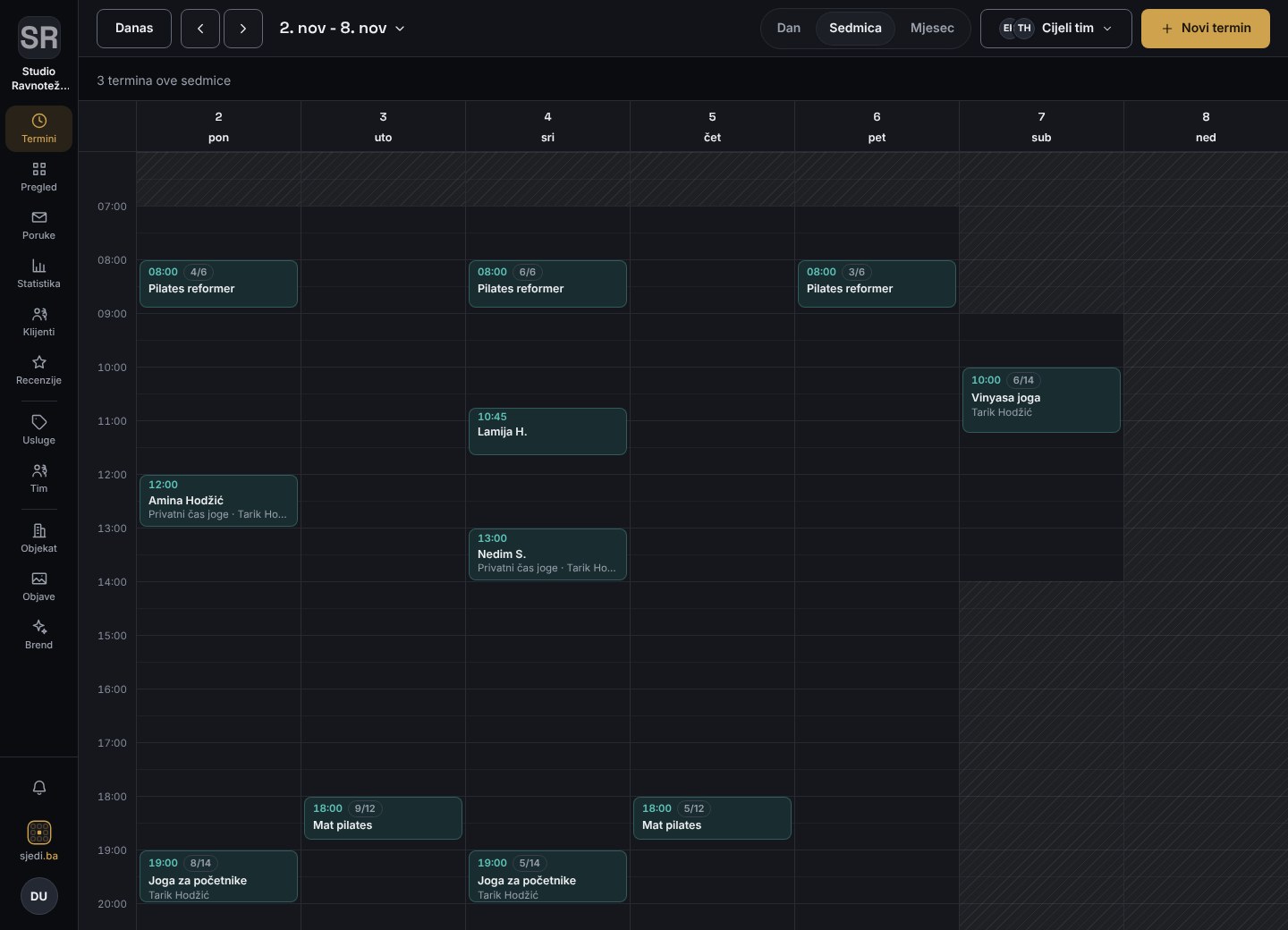Expand the 2. nov - 8. nov date picker
The image size is (1288, 930).
pos(342,29)
